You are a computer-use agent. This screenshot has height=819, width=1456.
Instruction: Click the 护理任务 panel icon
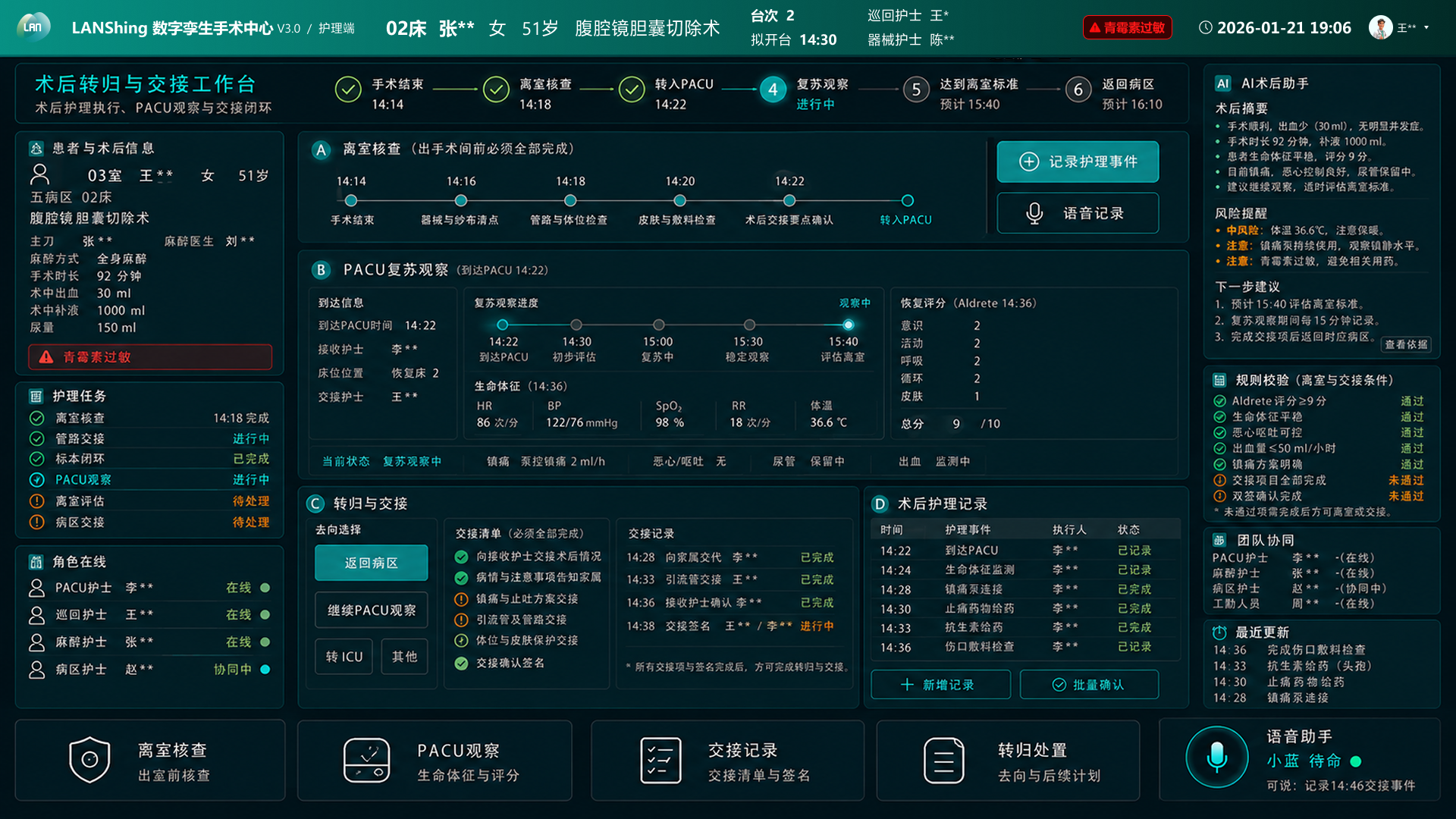36,396
